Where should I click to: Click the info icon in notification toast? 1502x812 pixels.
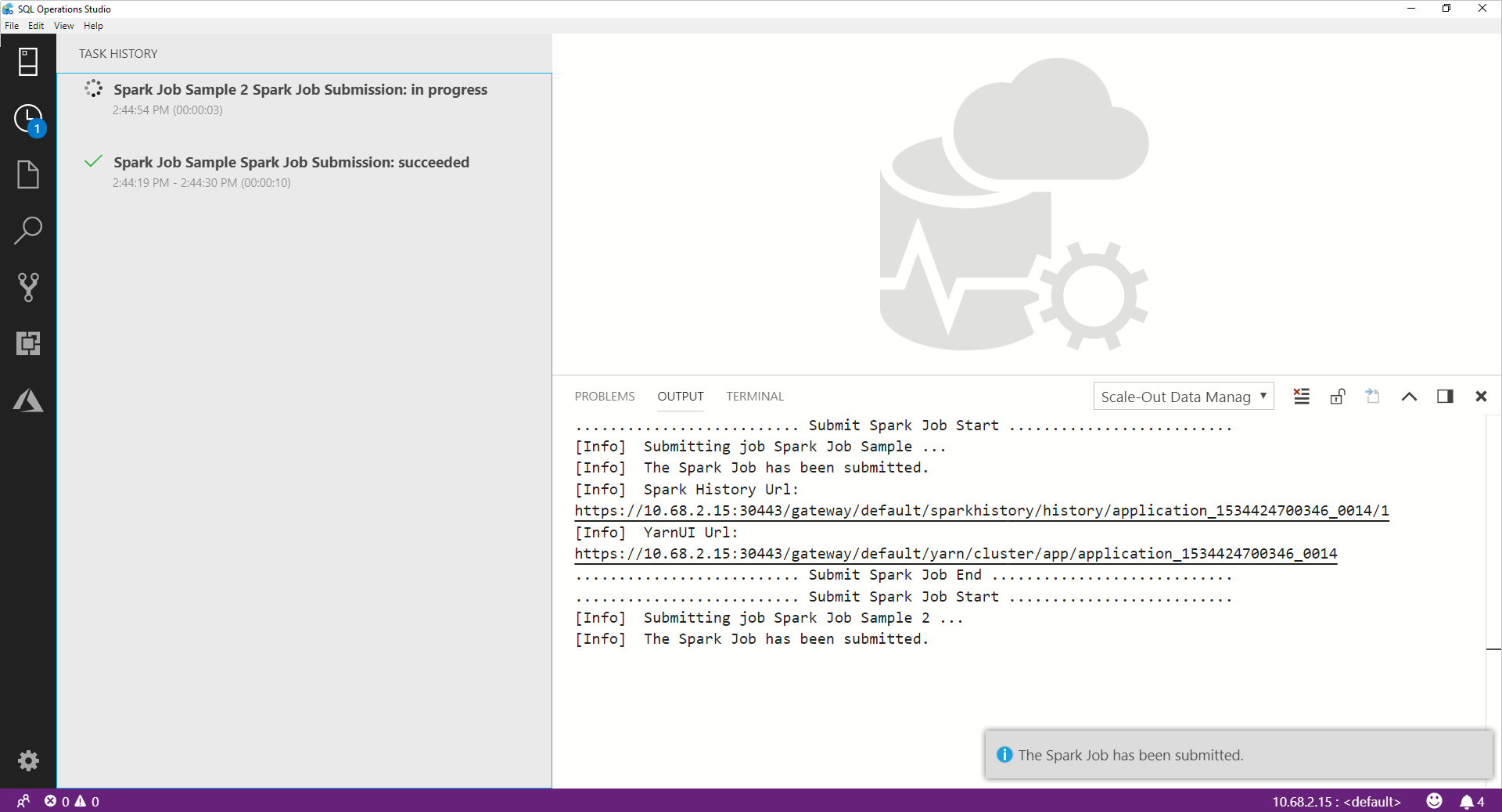click(1004, 755)
